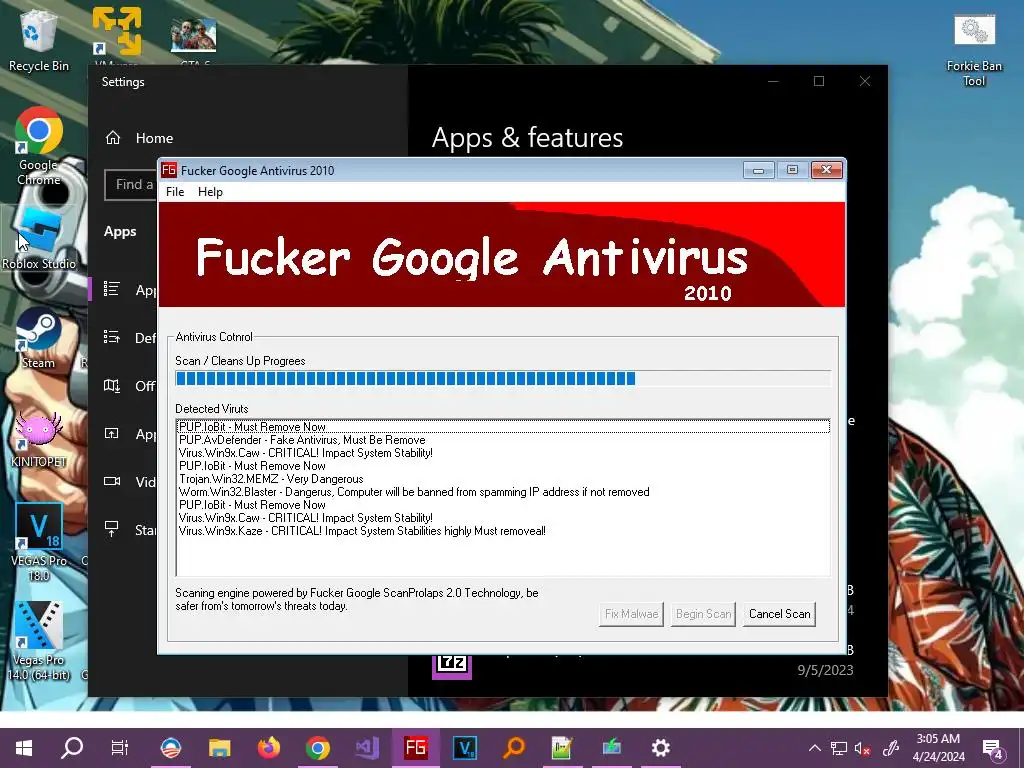The height and width of the screenshot is (768, 1024).
Task: Select the first 'PUP.IoBit - Must Remove Now' row
Action: 503,426
